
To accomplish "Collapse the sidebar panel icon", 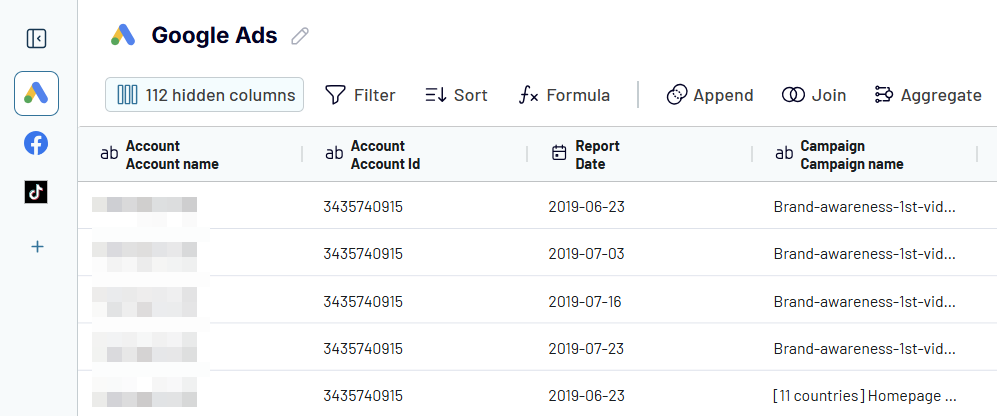I will point(37,39).
